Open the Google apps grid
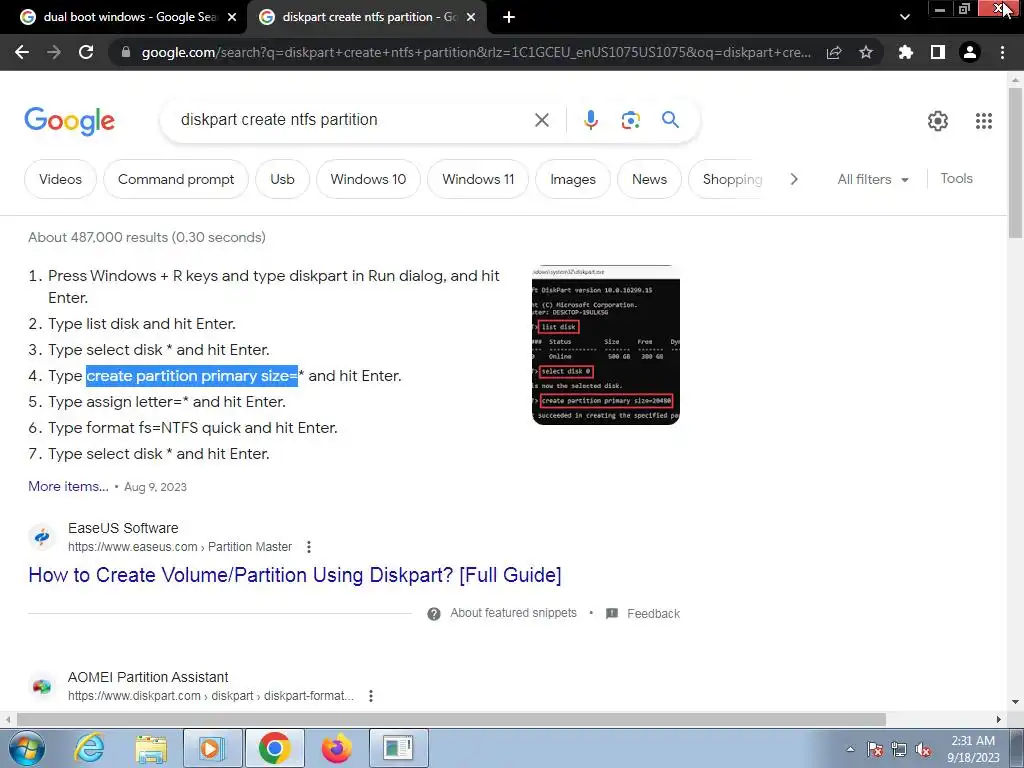This screenshot has width=1024, height=768. tap(984, 121)
